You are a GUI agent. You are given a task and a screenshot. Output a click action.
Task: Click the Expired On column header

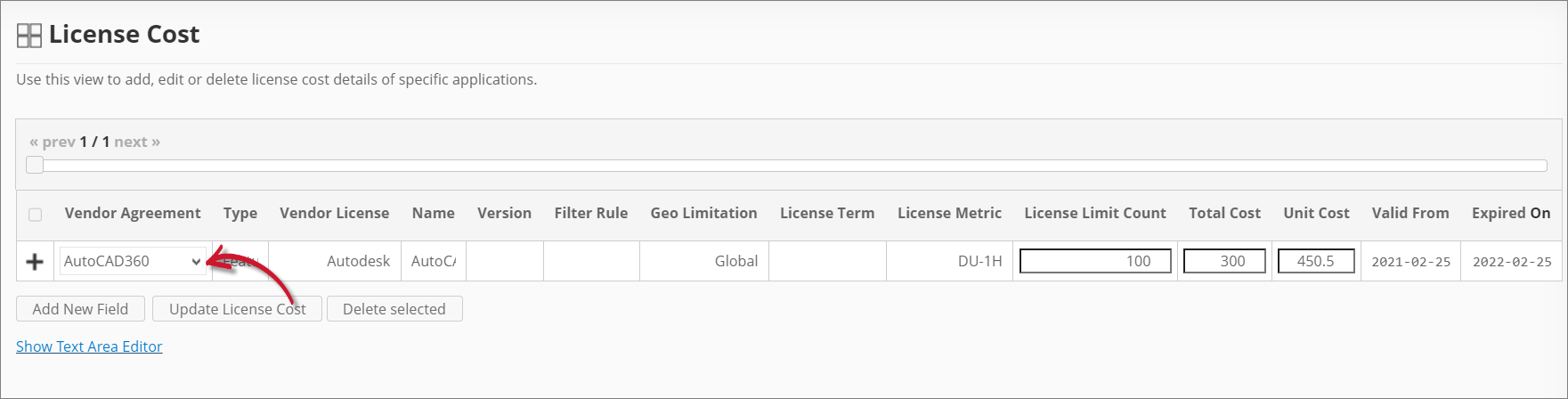pyautogui.click(x=1510, y=213)
